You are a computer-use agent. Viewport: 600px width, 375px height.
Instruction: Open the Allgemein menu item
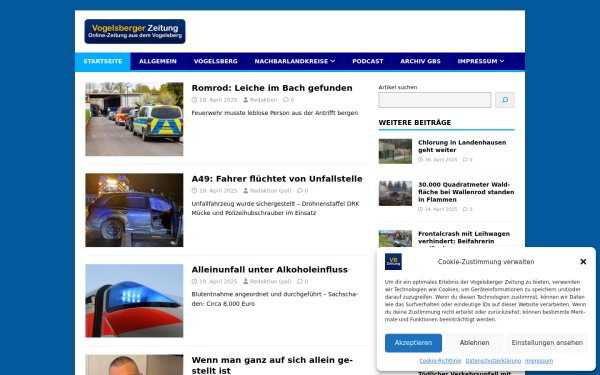click(x=158, y=61)
